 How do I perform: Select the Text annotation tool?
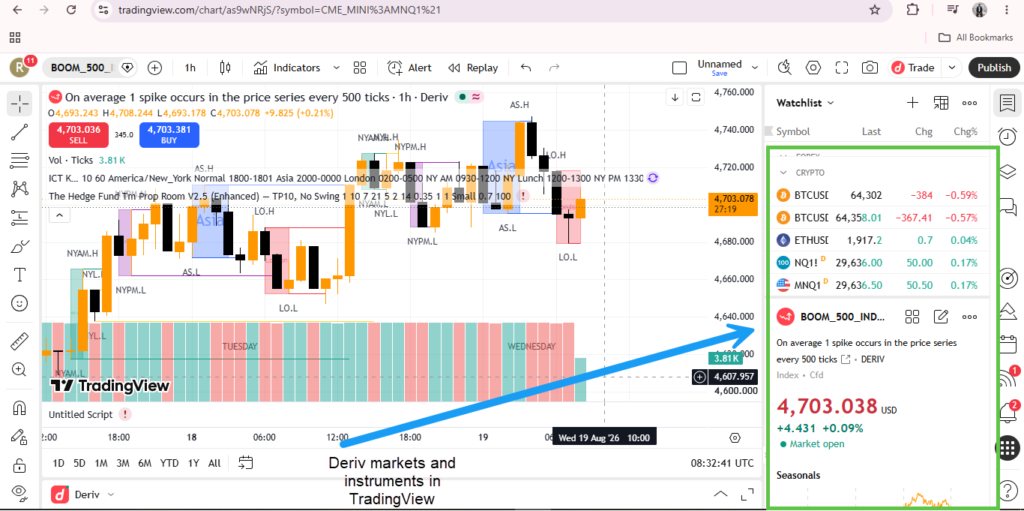(x=20, y=274)
